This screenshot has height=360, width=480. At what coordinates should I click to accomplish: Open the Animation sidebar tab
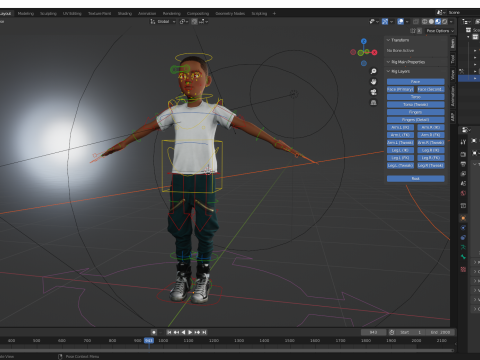point(453,96)
